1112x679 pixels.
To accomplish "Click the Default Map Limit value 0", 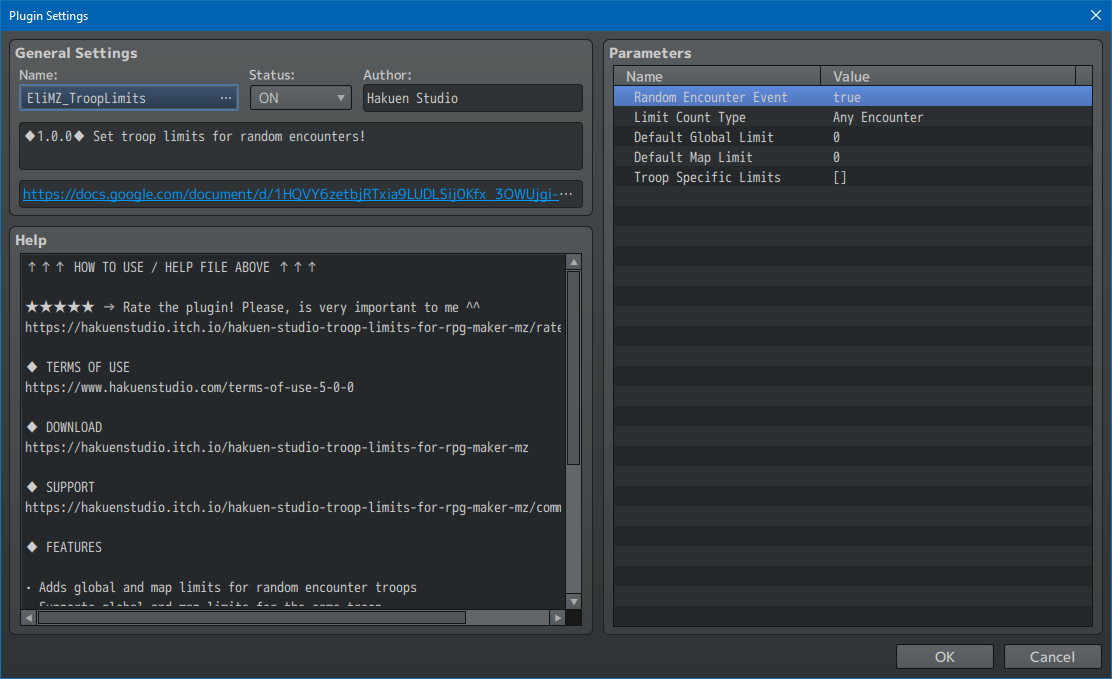I will pyautogui.click(x=836, y=157).
